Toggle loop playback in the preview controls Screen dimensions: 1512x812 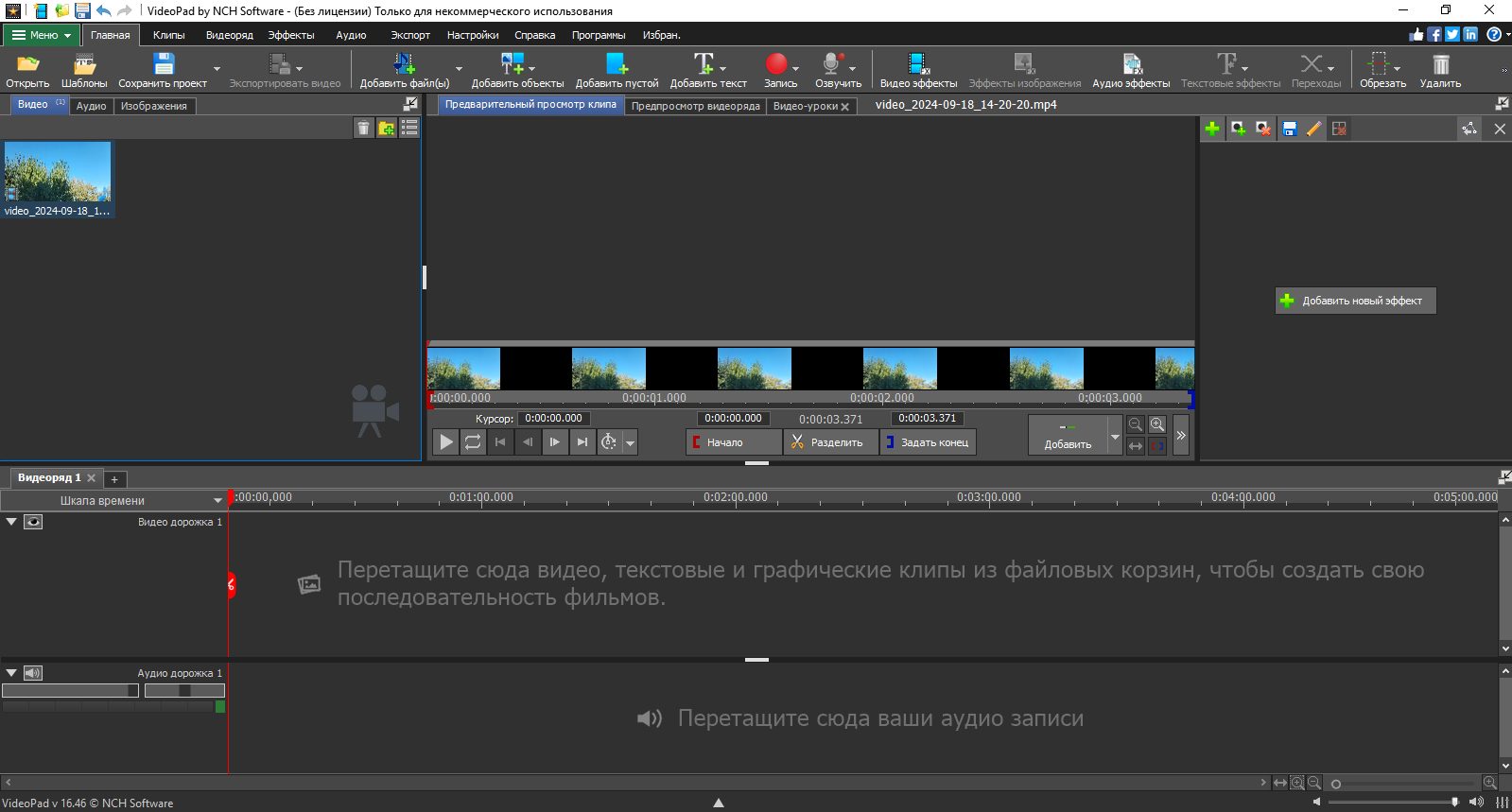pyautogui.click(x=473, y=441)
